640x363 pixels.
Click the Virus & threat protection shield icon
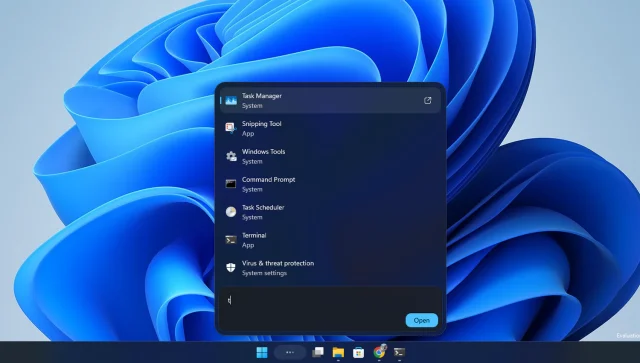coord(231,267)
